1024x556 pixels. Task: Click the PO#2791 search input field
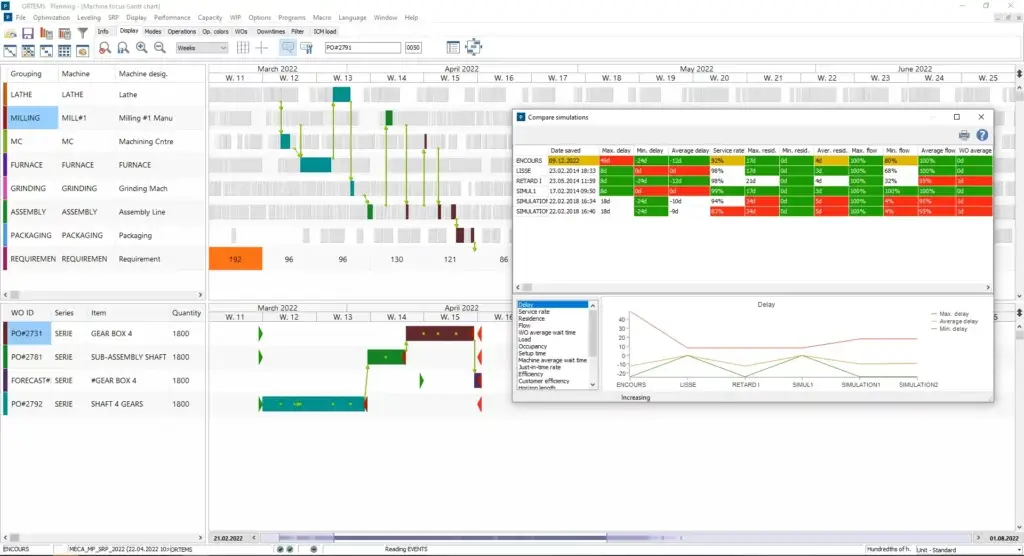point(361,48)
